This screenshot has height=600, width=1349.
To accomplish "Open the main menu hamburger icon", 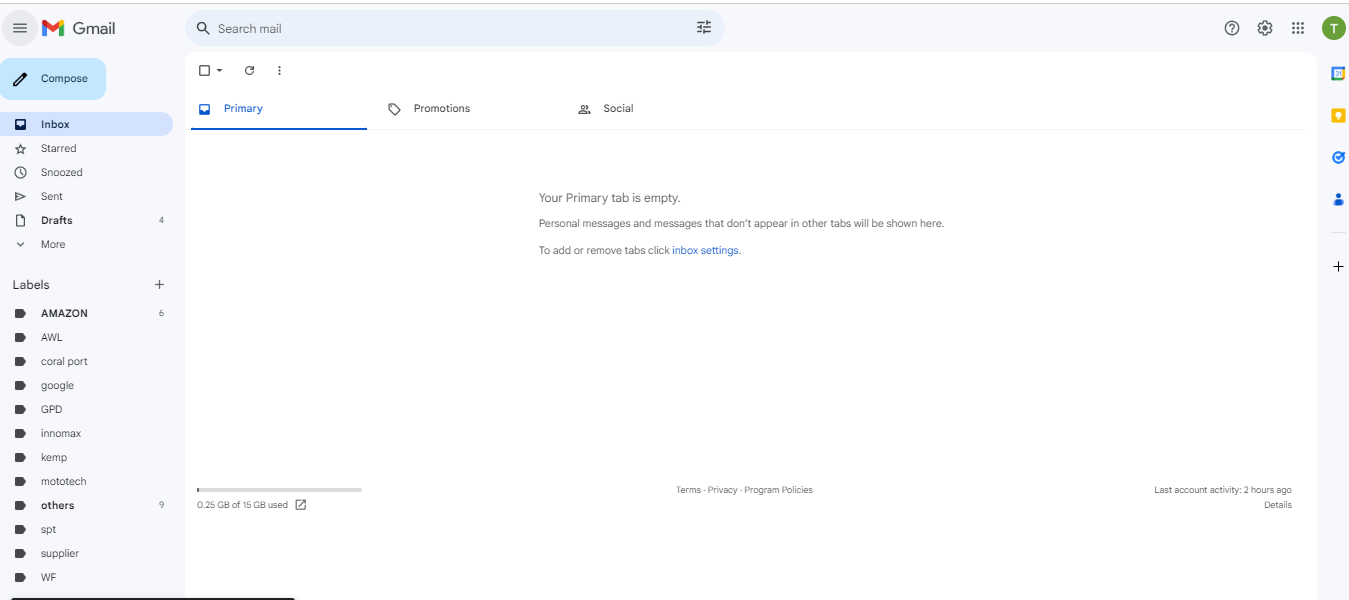I will 20,28.
